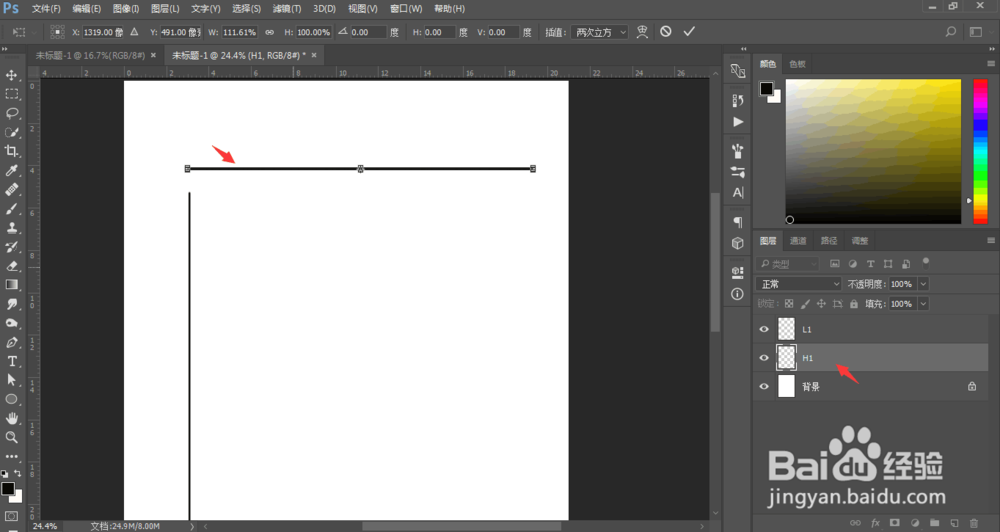Select the Hand tool
1000x532 pixels.
[11, 418]
